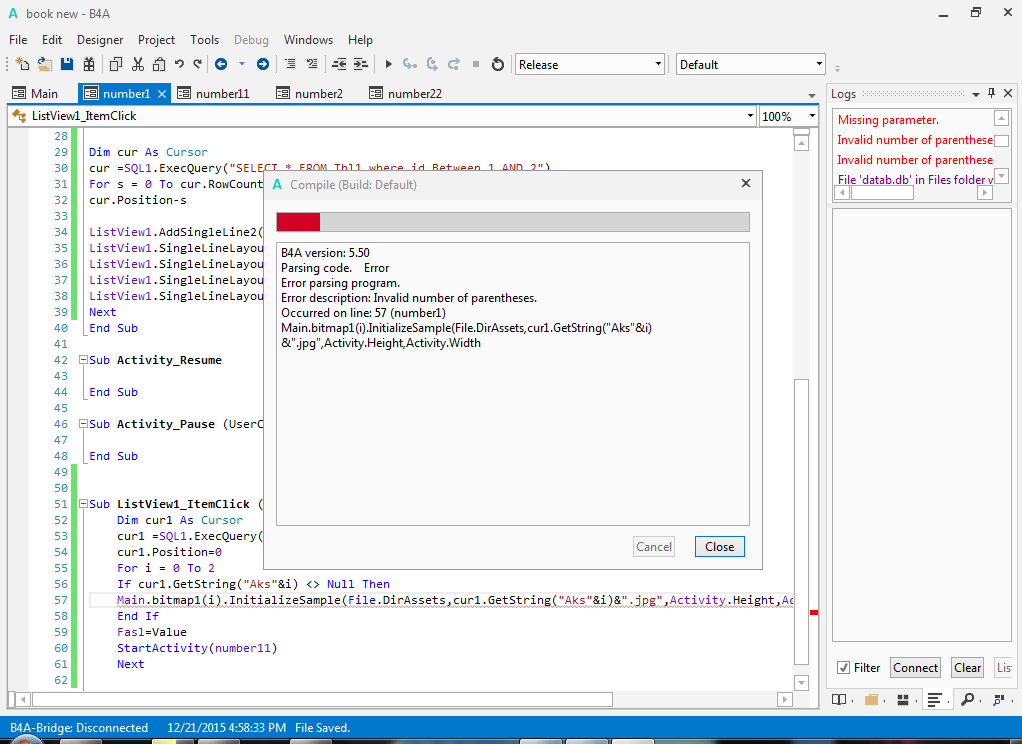Pin the Logs panel
1022x744 pixels.
point(992,93)
